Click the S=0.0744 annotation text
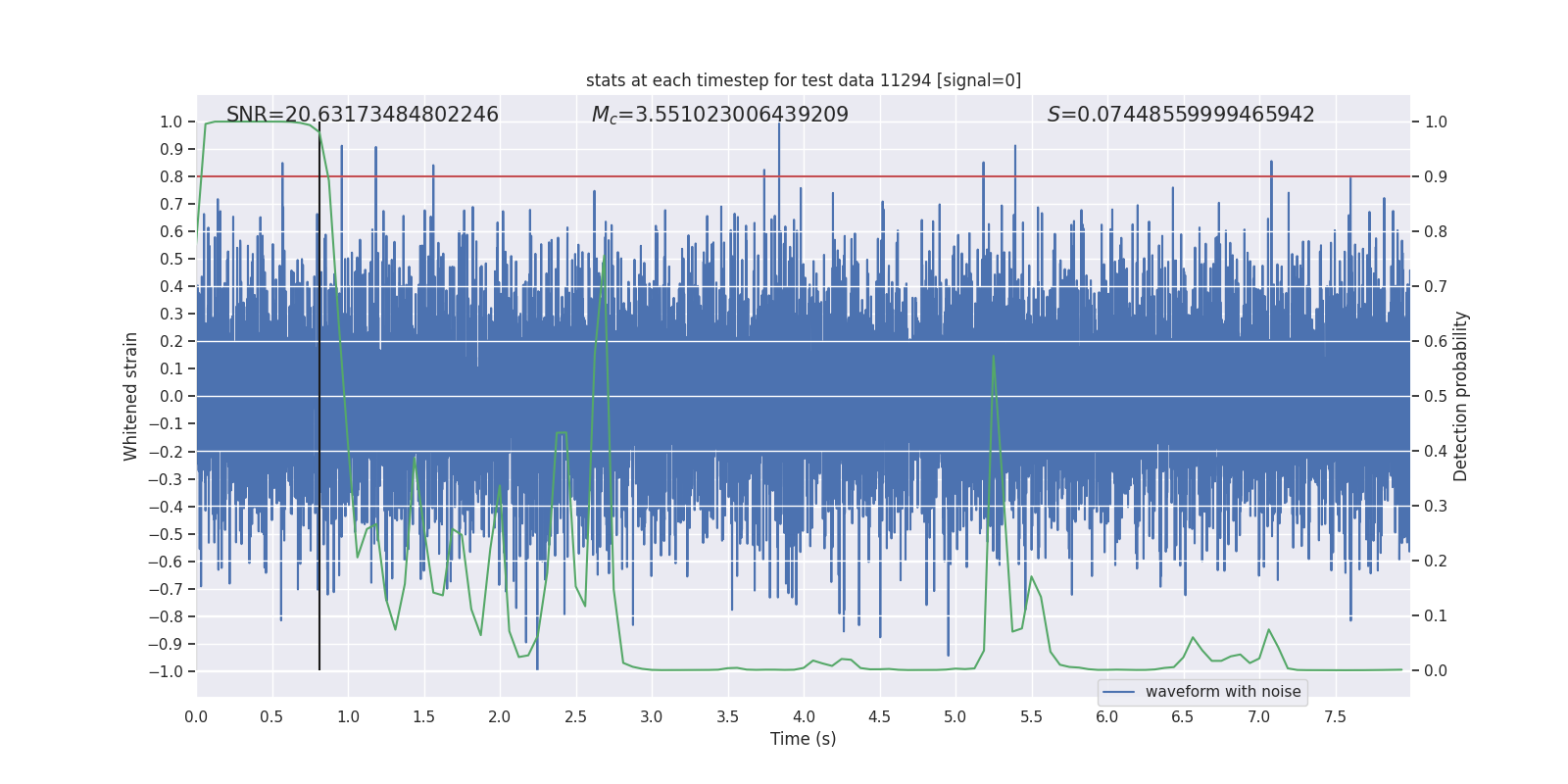This screenshot has width=1568, height=784. 1181,115
